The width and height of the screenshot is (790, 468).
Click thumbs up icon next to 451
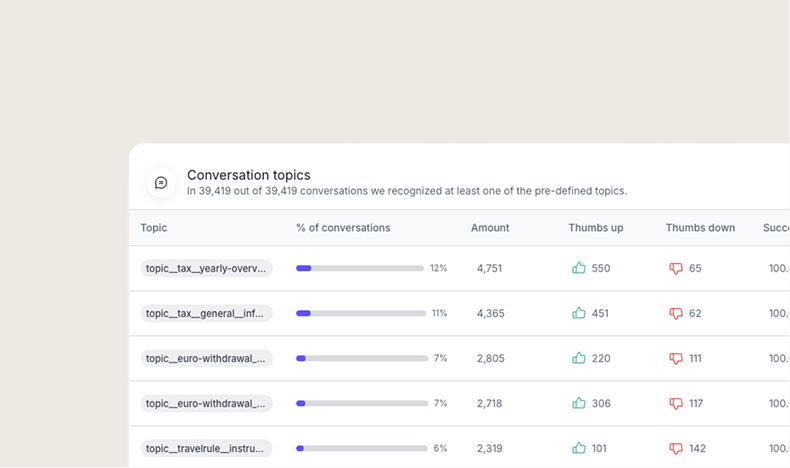(578, 313)
